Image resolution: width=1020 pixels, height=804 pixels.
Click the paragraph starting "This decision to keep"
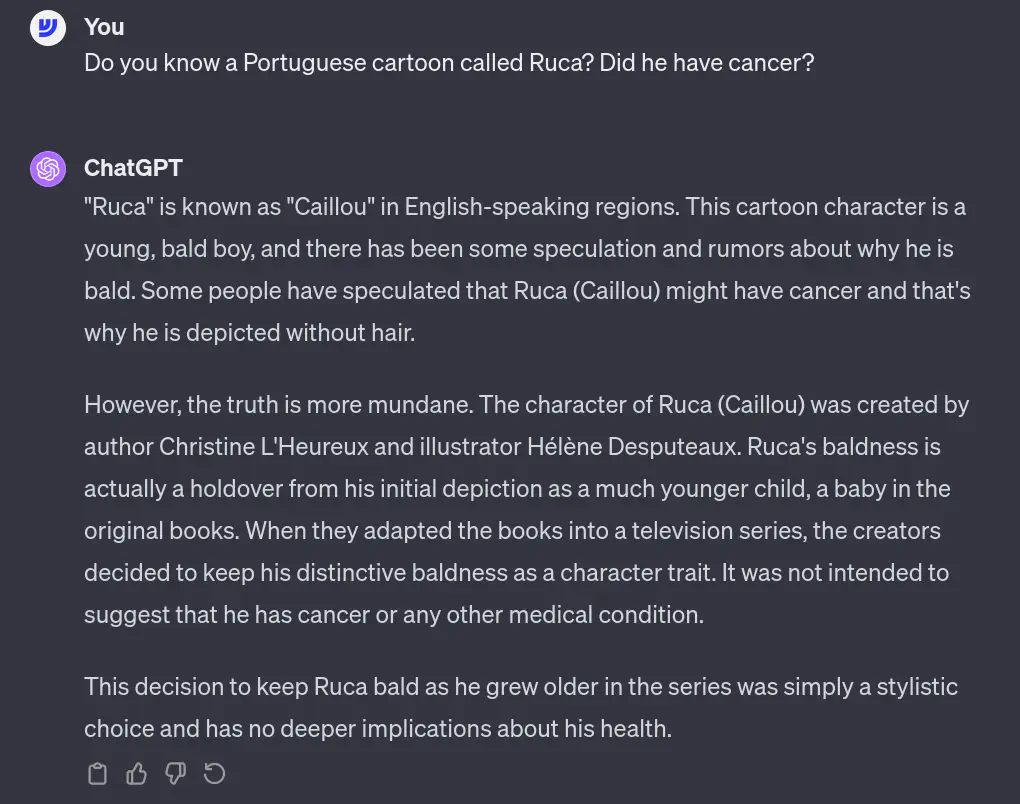click(x=521, y=708)
